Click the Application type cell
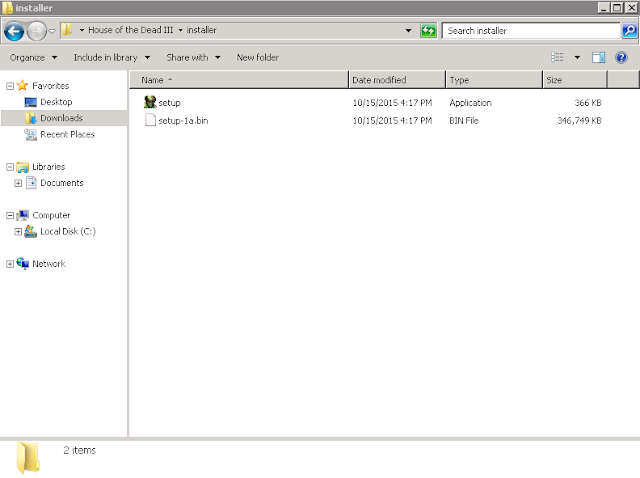 coord(470,103)
